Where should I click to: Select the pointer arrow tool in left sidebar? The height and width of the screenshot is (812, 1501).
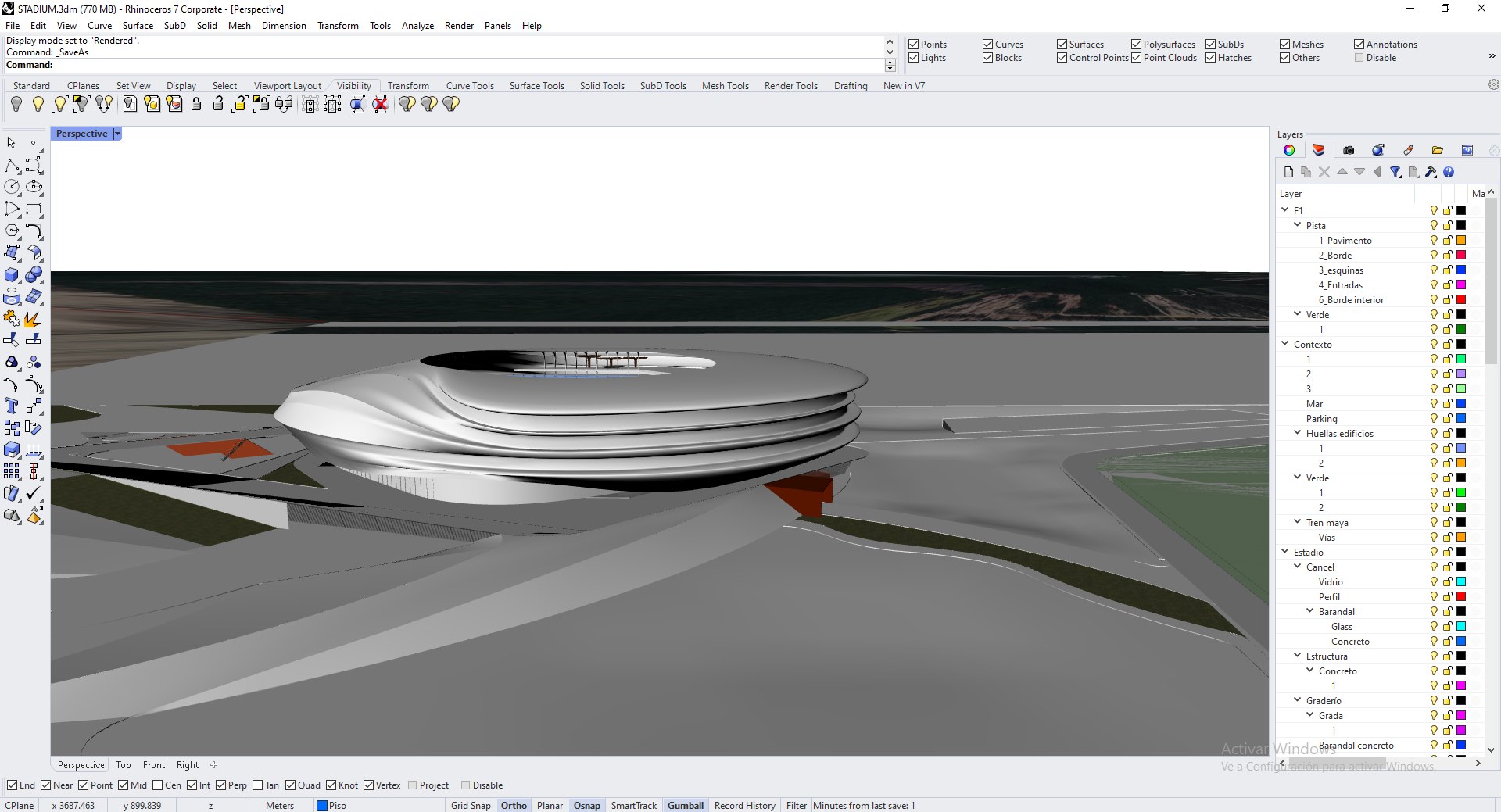(x=12, y=143)
